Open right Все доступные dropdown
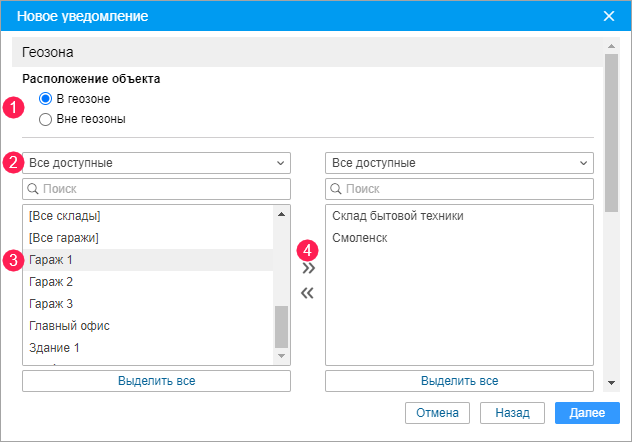Image resolution: width=632 pixels, height=442 pixels. 459,163
